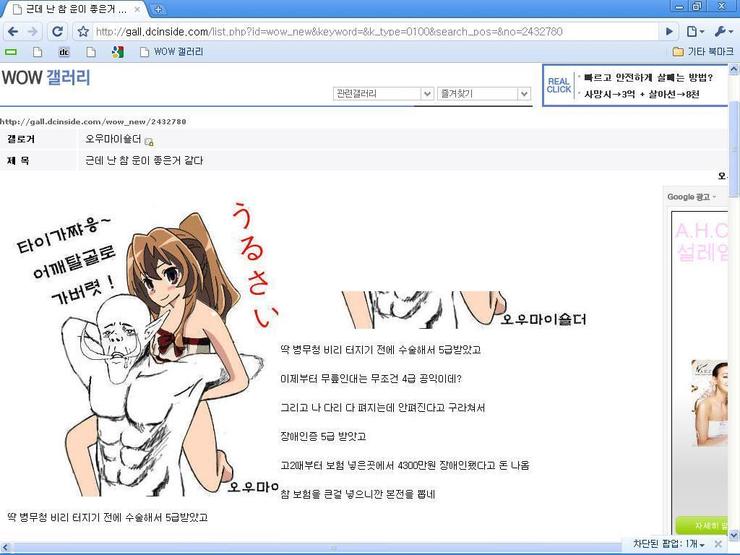740x555 pixels.
Task: Click the current tab titled 근데 난 참 운이 좋은거
Action: tap(76, 9)
